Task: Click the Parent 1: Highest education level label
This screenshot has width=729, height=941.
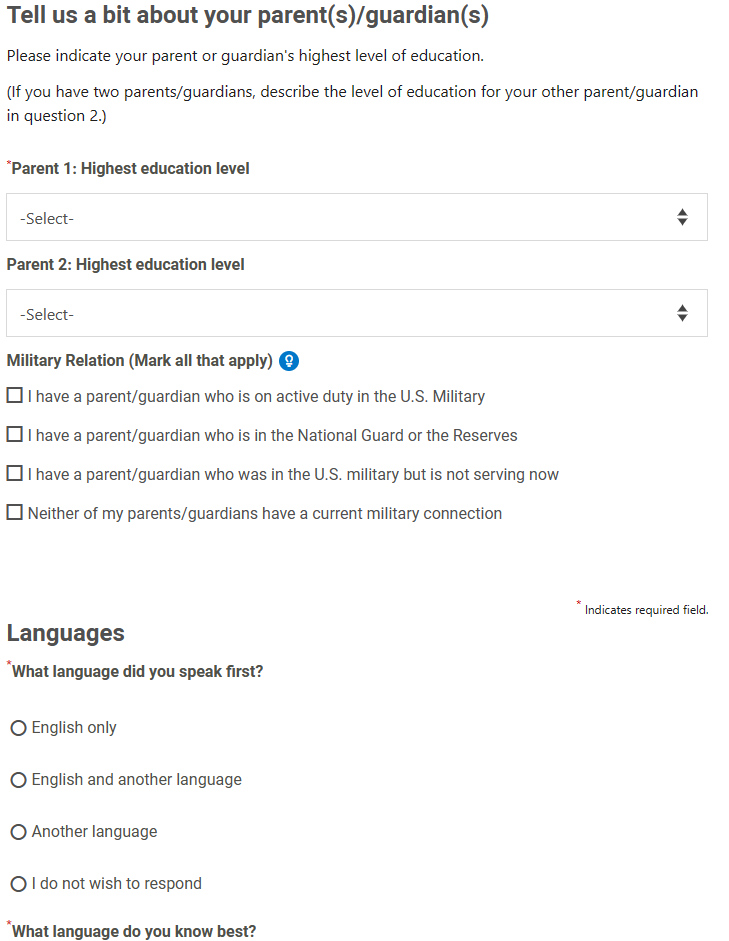Action: click(130, 169)
